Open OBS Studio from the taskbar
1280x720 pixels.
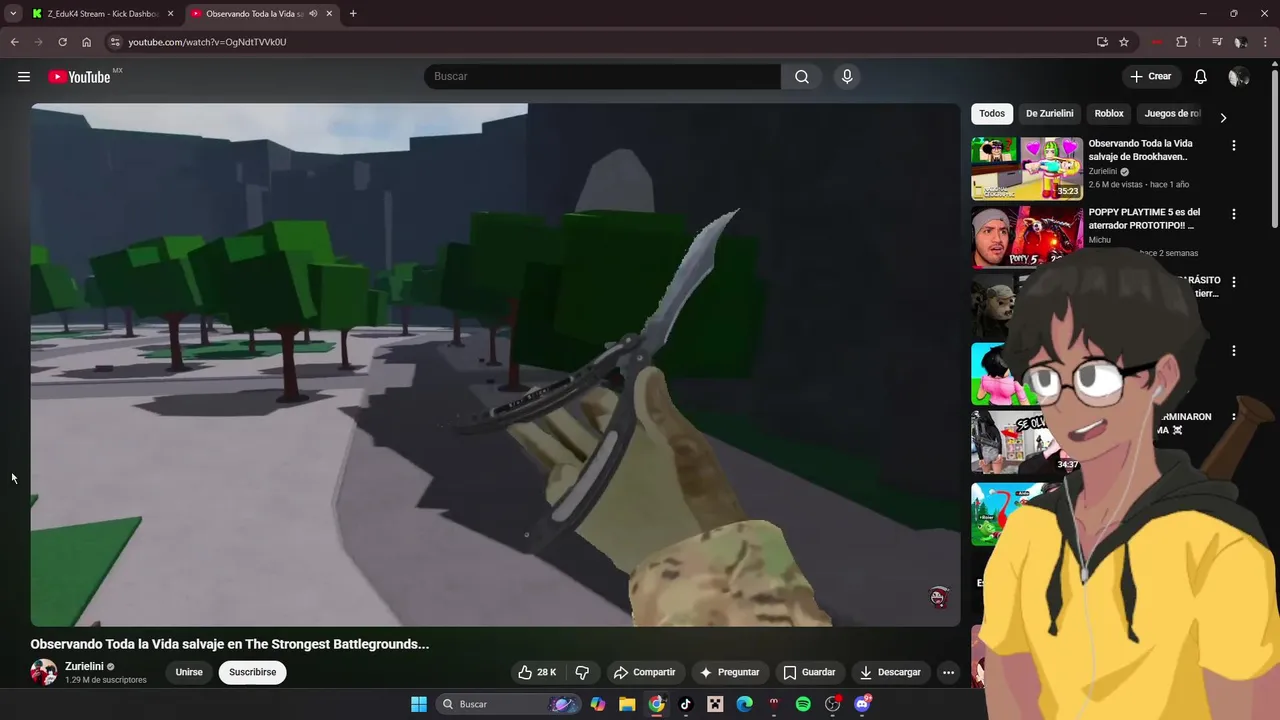[832, 704]
